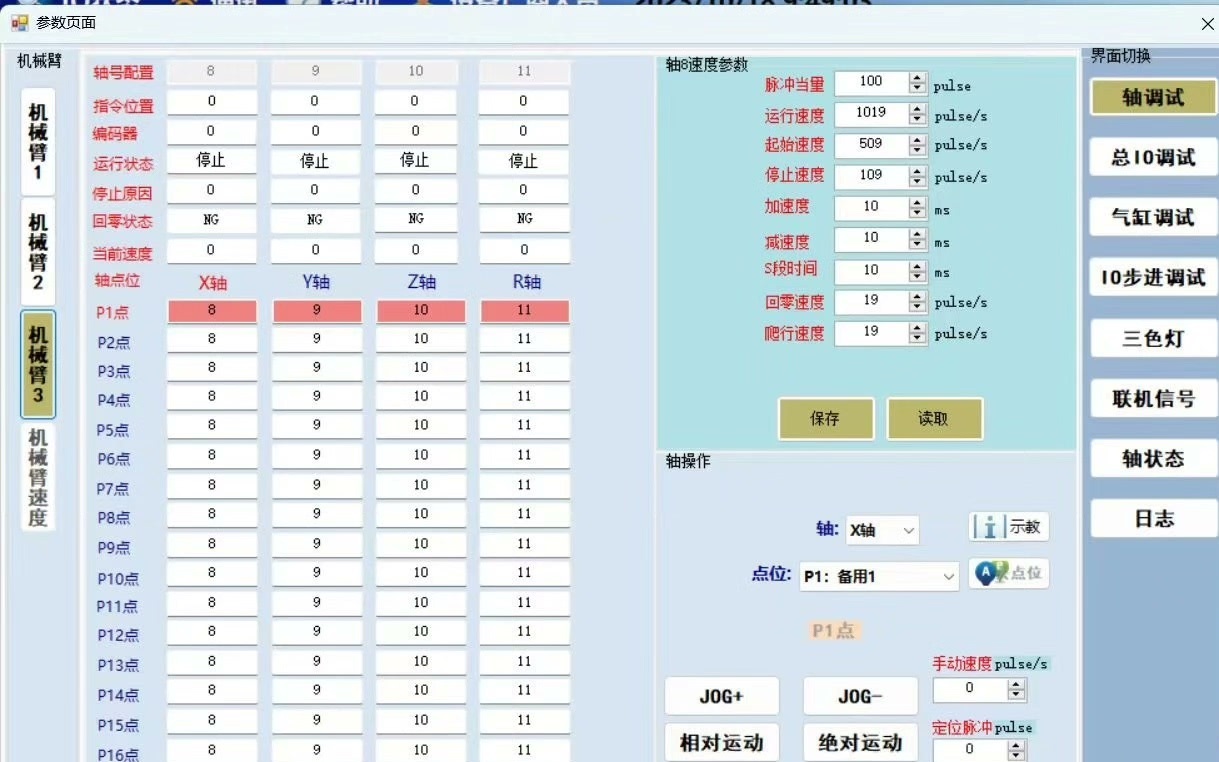Open 联机信号 panel

point(1153,398)
